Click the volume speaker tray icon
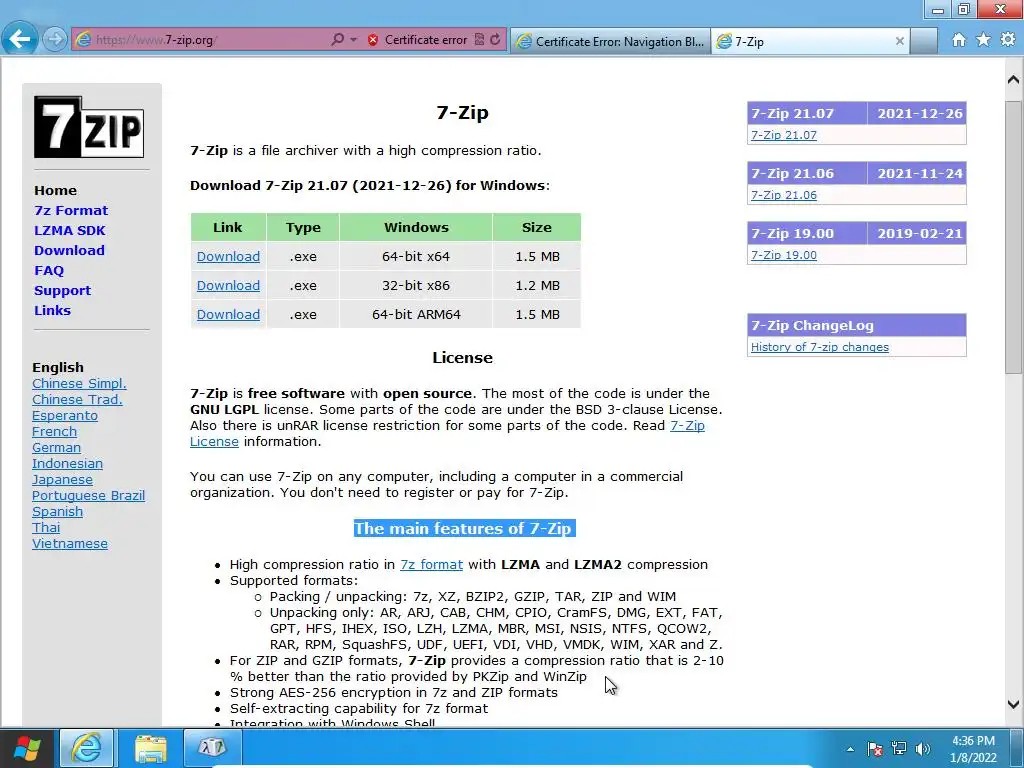Image resolution: width=1024 pixels, height=768 pixels. [x=923, y=748]
